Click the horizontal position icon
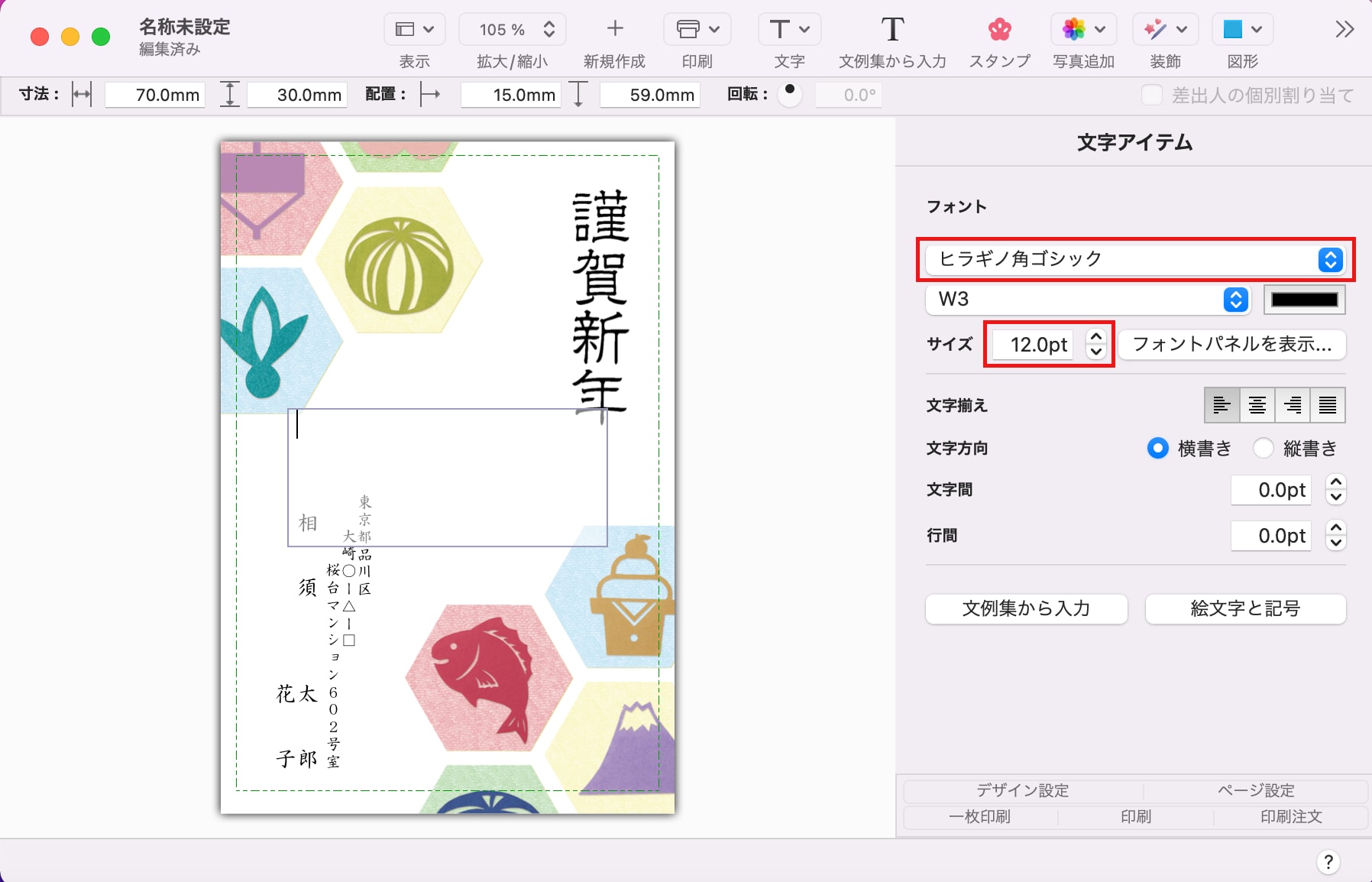The height and width of the screenshot is (882, 1372). [430, 95]
